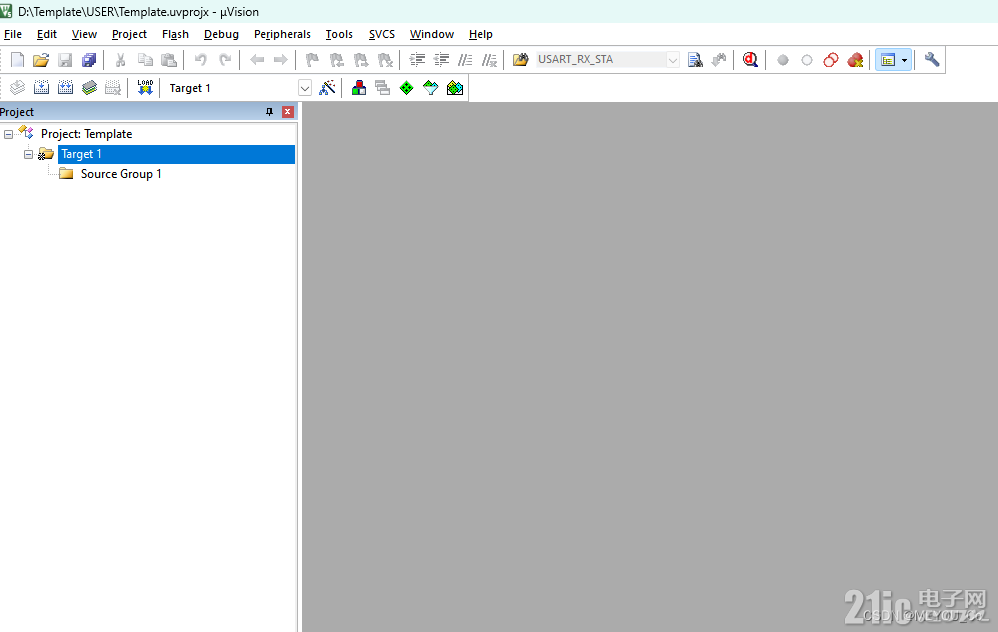This screenshot has width=998, height=632.
Task: Click the Find icon beside search box
Action: [695, 60]
